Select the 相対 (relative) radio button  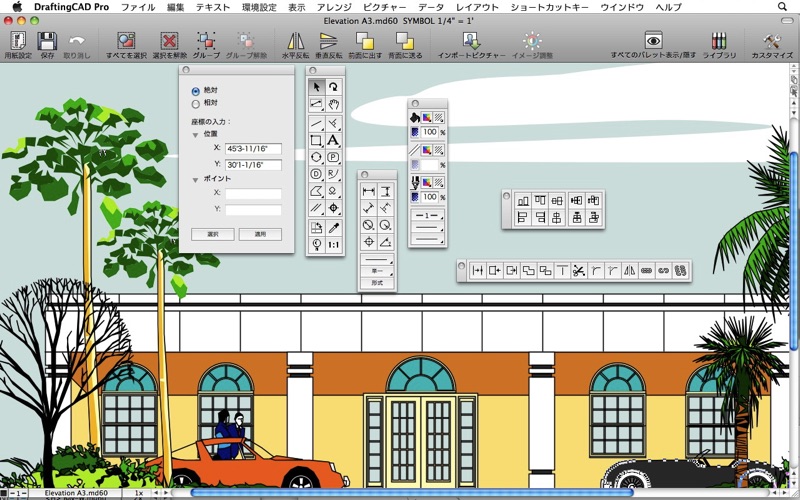[x=195, y=103]
